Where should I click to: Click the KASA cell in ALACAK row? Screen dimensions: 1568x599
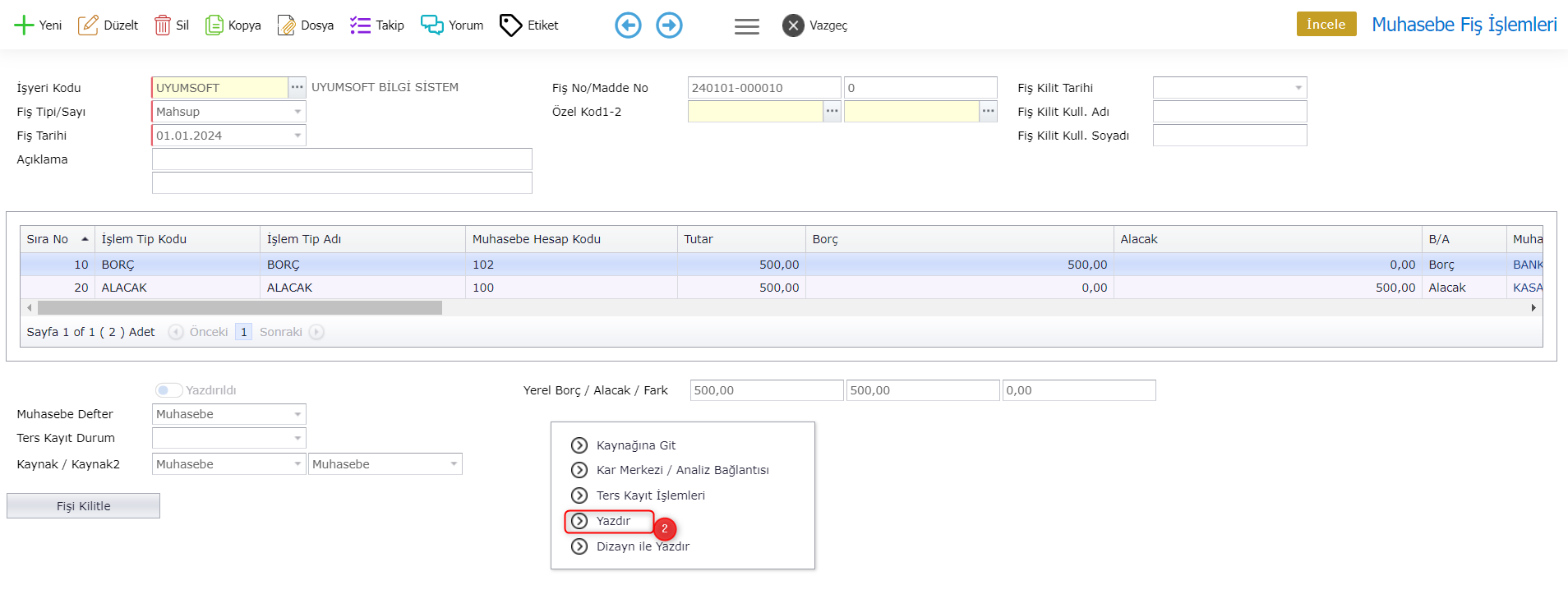click(1526, 288)
